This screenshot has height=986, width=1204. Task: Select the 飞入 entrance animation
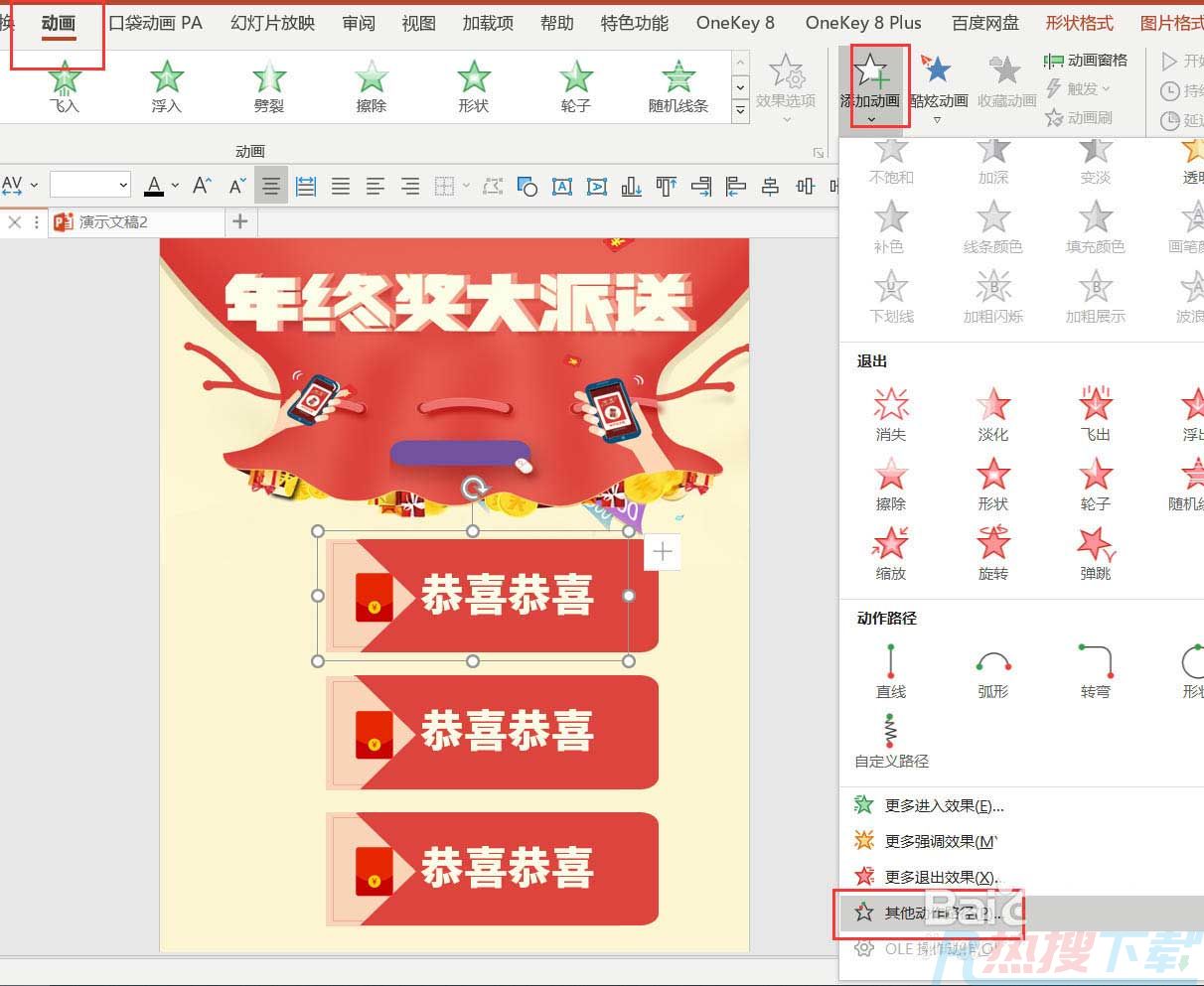[64, 87]
